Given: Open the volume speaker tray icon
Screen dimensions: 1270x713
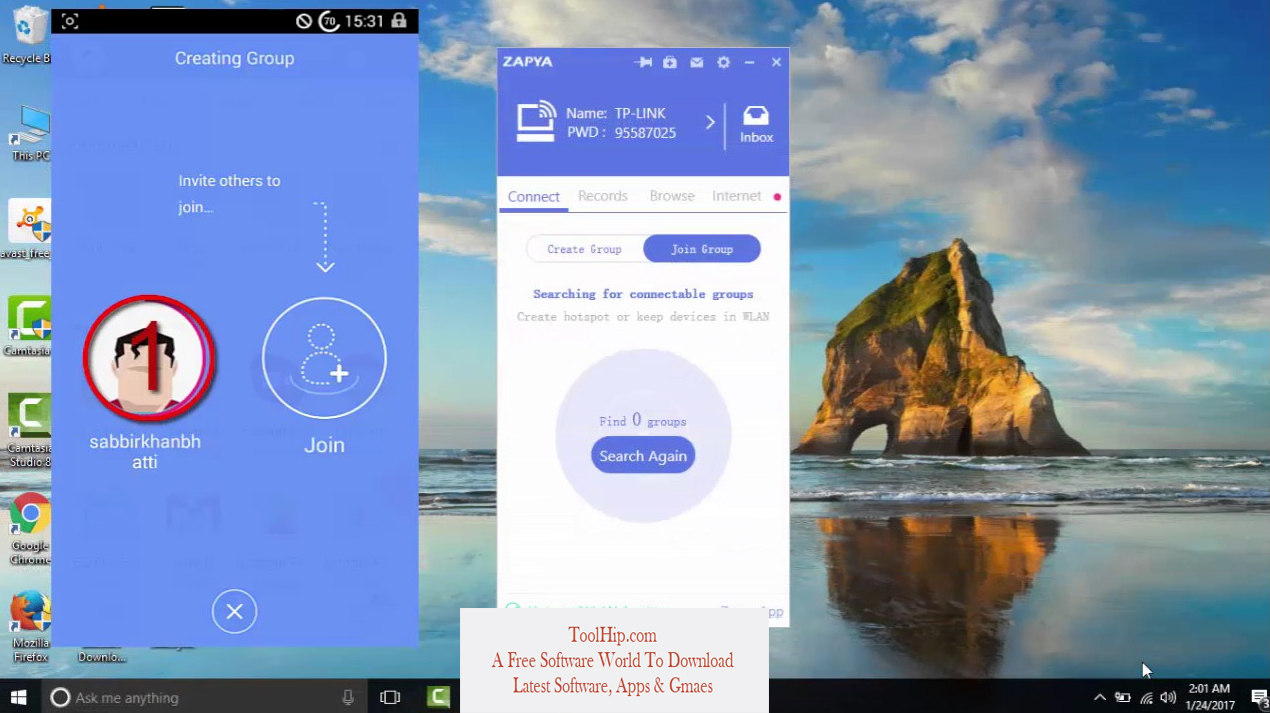Looking at the screenshot, I should click(1168, 697).
